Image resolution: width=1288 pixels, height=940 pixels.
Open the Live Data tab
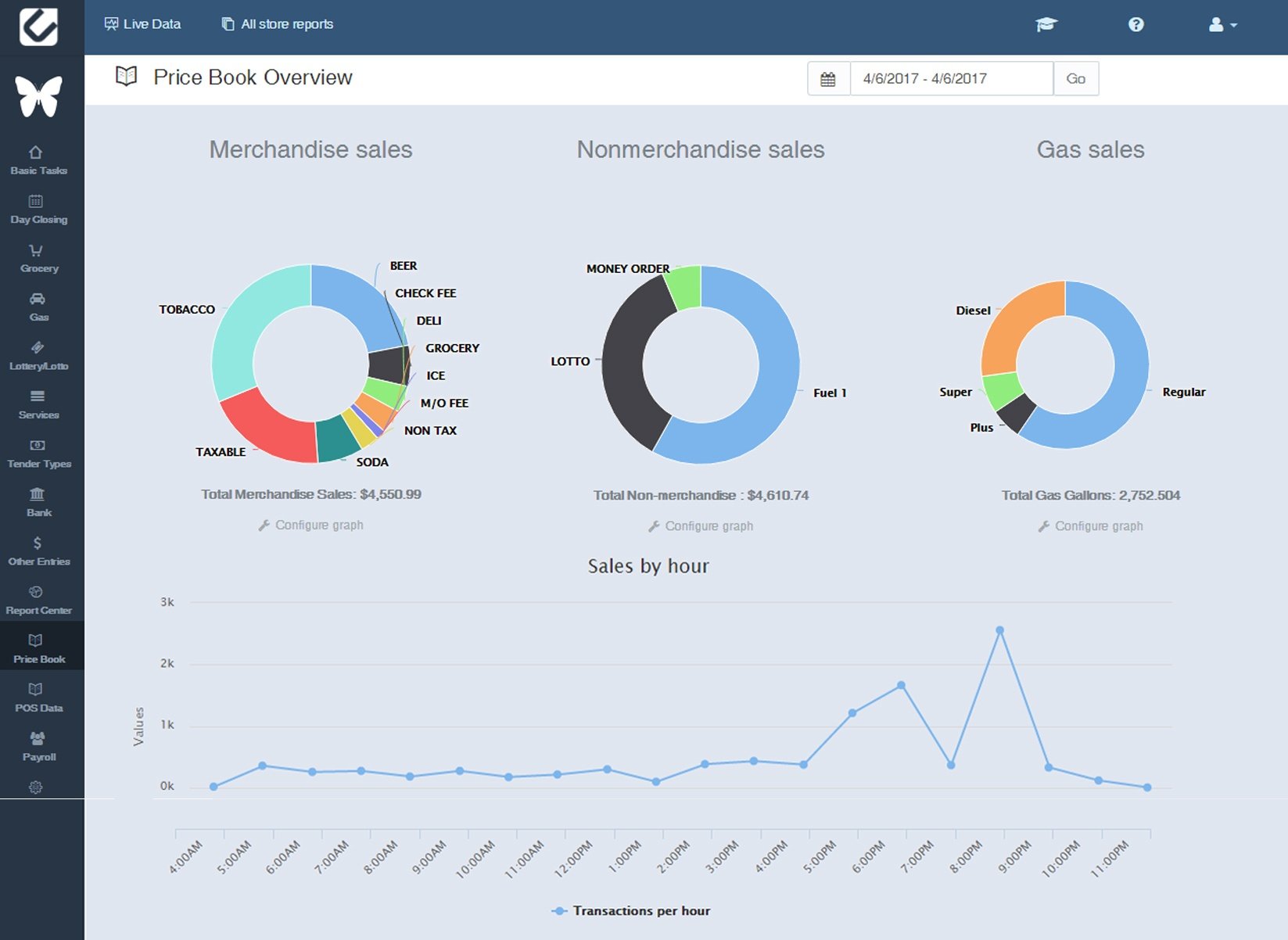coord(142,24)
